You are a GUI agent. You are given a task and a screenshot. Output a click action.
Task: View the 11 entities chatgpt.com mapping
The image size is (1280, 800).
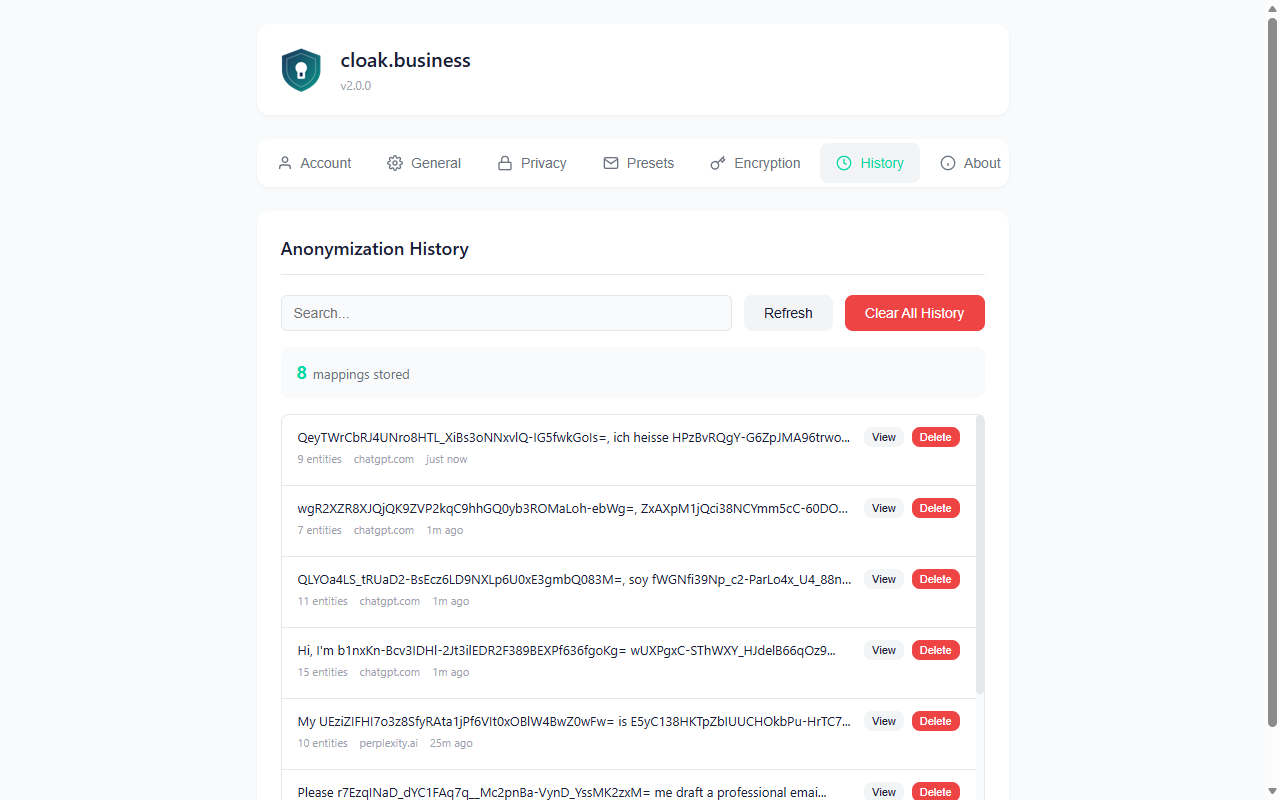[883, 579]
